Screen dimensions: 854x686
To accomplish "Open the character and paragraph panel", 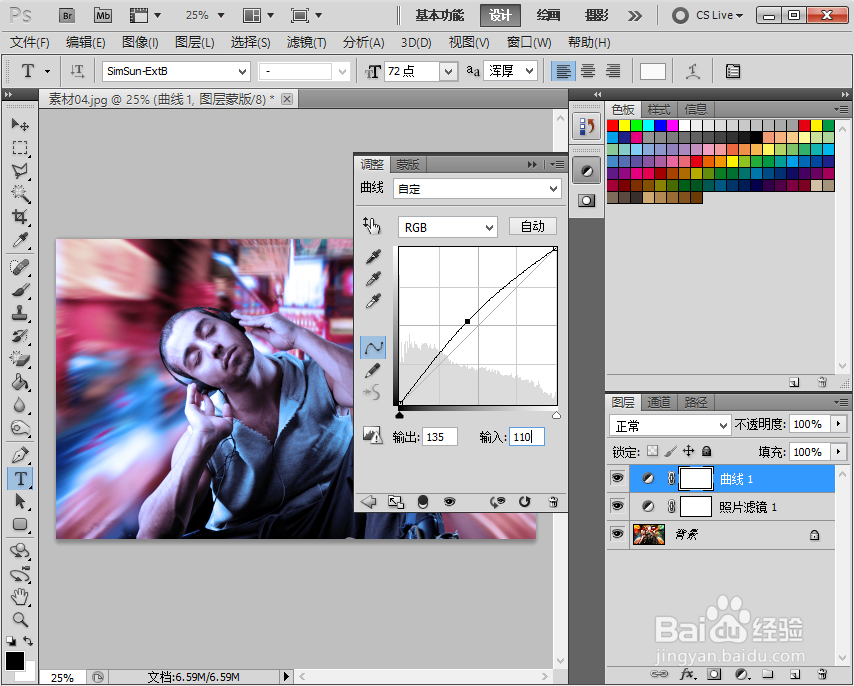I will click(x=733, y=71).
